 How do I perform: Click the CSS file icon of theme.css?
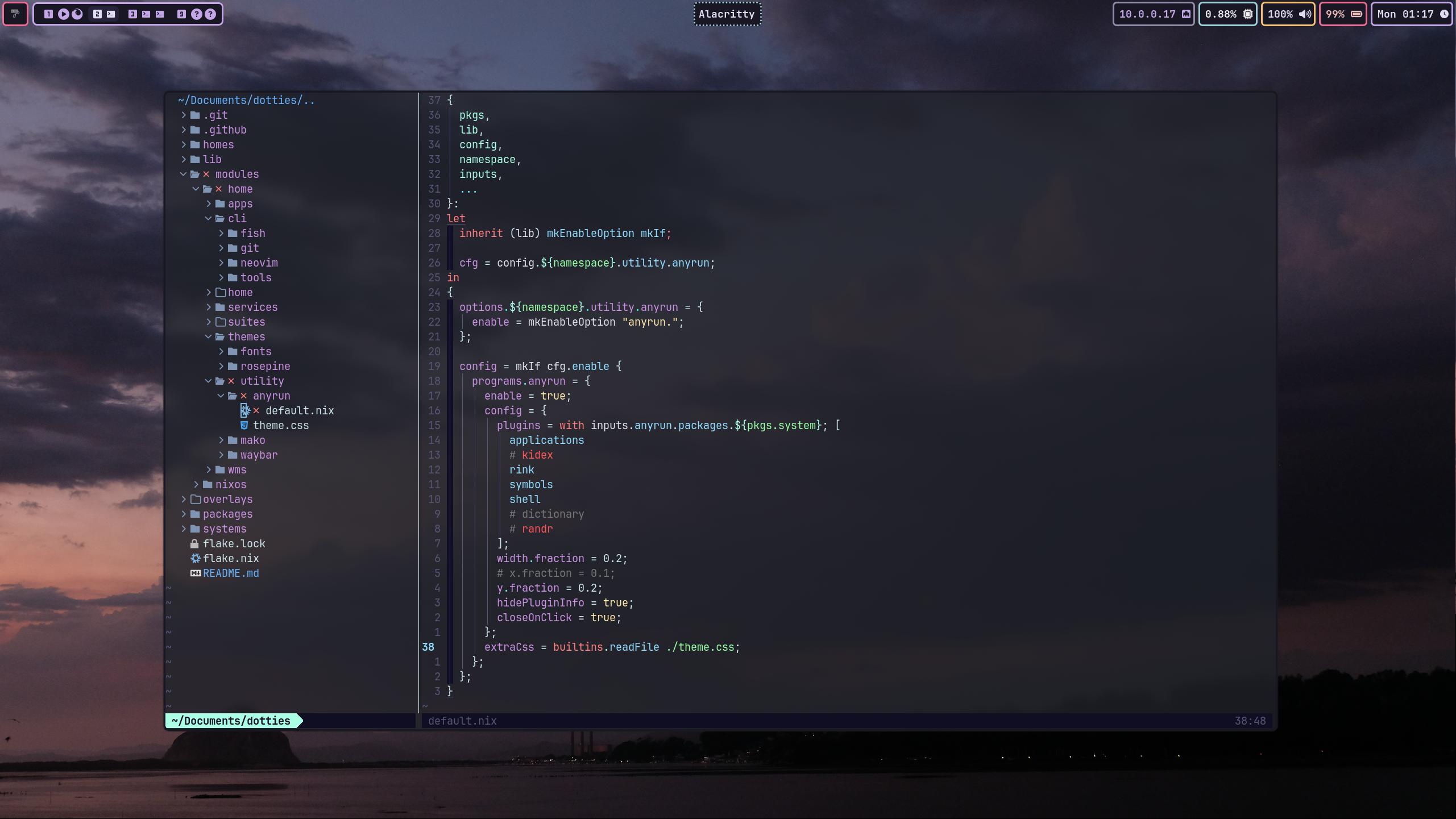[x=244, y=425]
